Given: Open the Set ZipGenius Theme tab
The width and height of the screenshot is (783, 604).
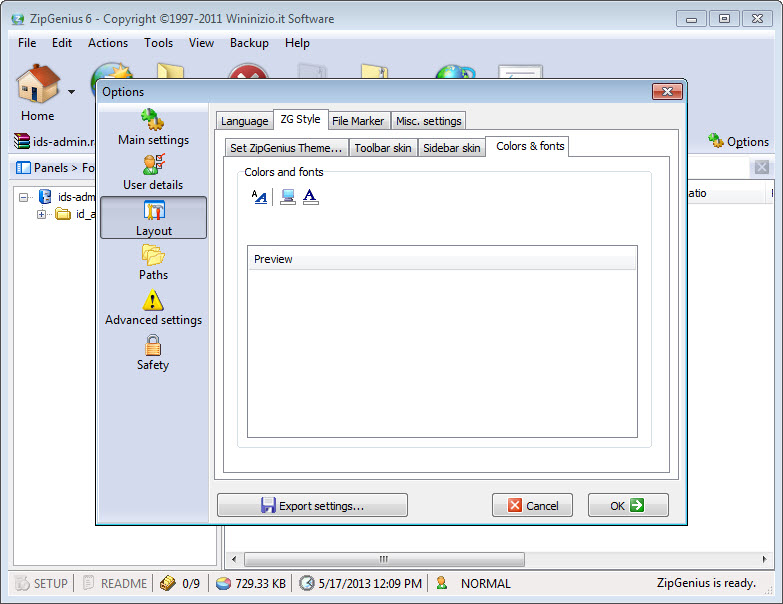Looking at the screenshot, I should pos(286,148).
